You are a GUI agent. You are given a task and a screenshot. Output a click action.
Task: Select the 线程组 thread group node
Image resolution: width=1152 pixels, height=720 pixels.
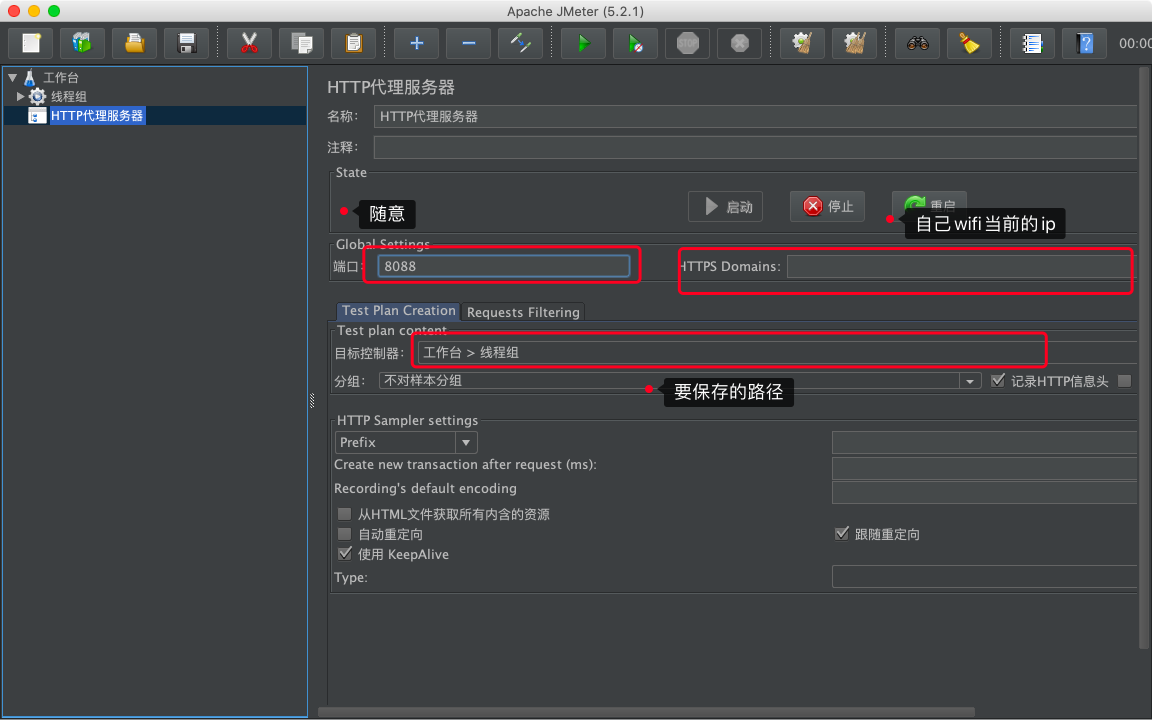pyautogui.click(x=68, y=96)
